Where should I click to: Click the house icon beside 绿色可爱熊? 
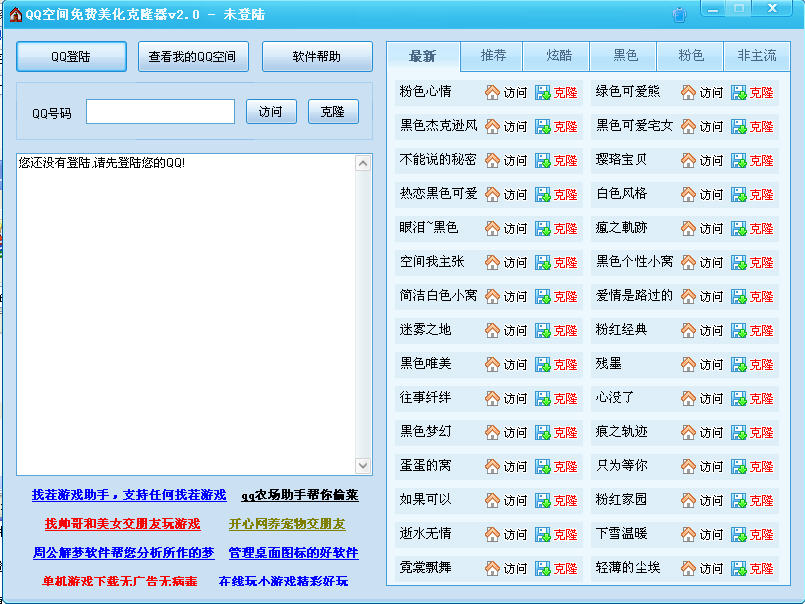(688, 92)
